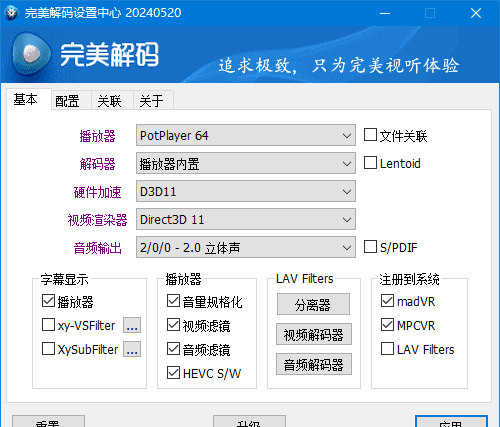500x427 pixels.
Task: Click the LAV Filters 视频解码器 button
Action: 314,334
